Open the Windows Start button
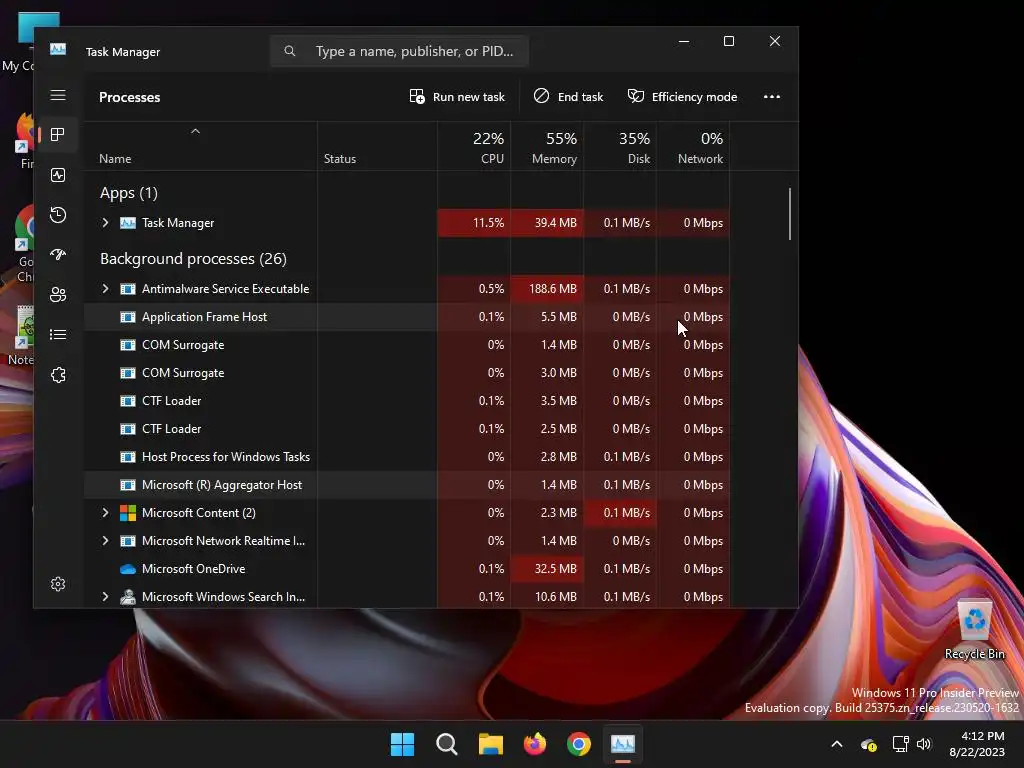1024x768 pixels. (x=402, y=744)
